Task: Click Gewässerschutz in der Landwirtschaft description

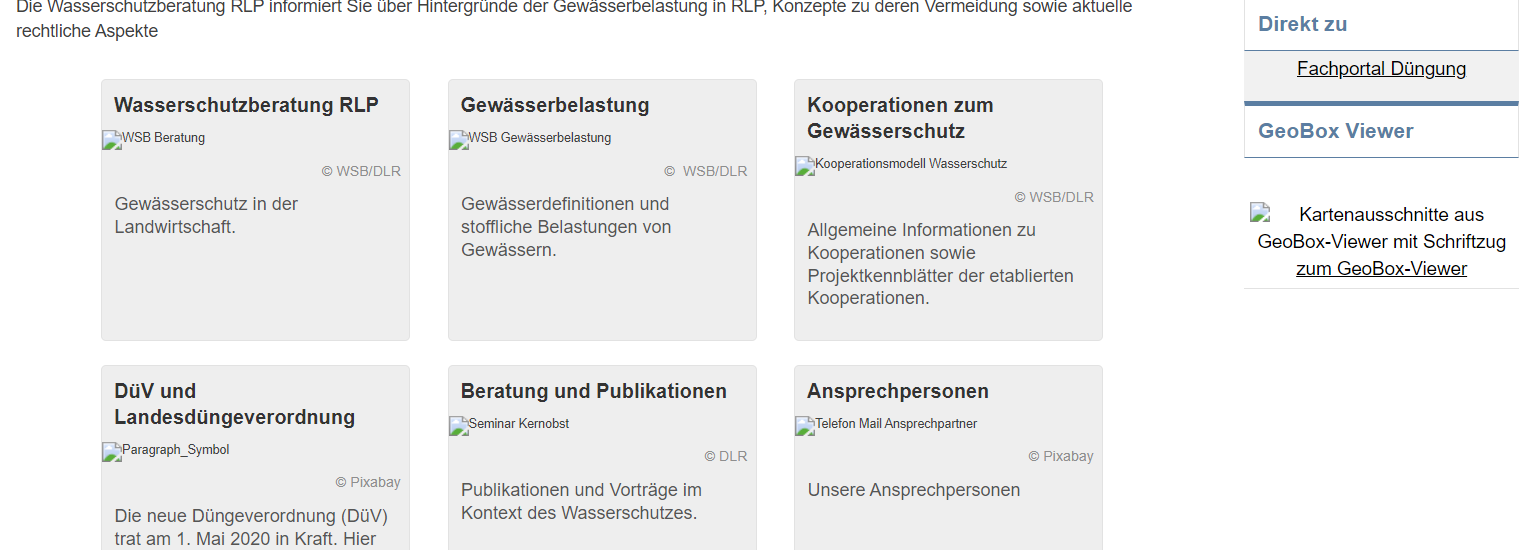Action: click(x=206, y=215)
